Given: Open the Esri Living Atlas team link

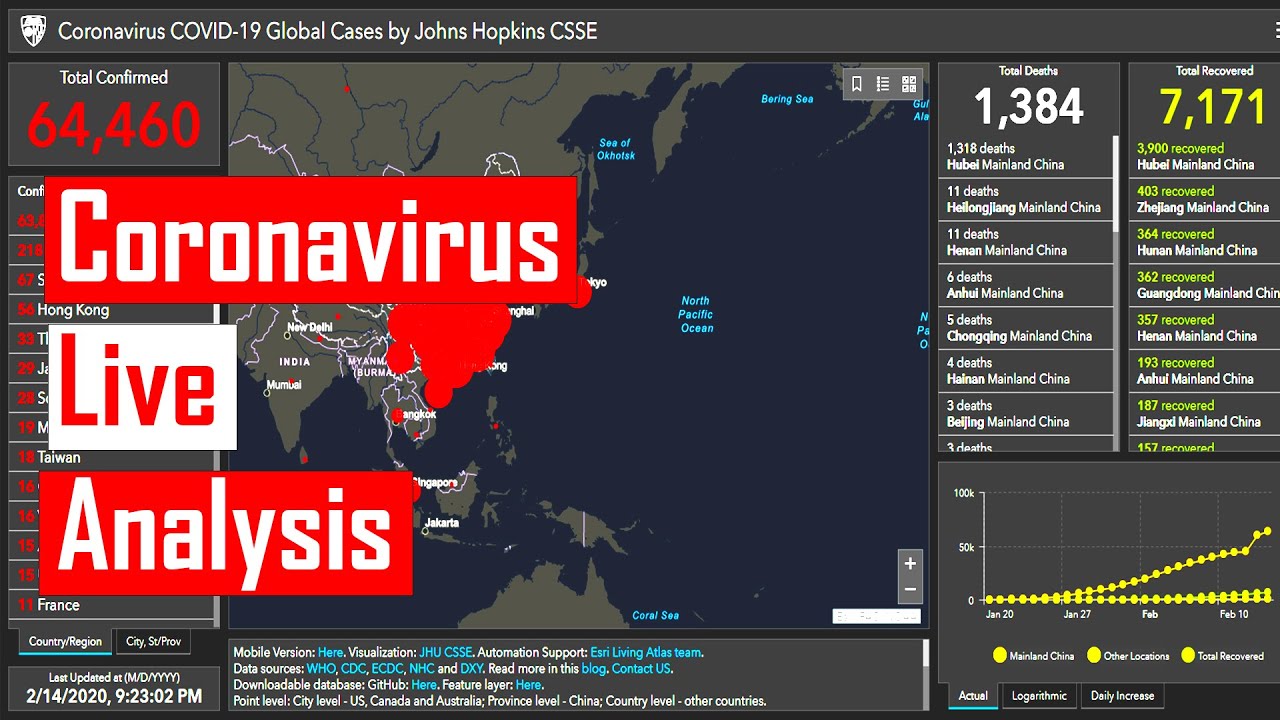Looking at the screenshot, I should pos(646,652).
